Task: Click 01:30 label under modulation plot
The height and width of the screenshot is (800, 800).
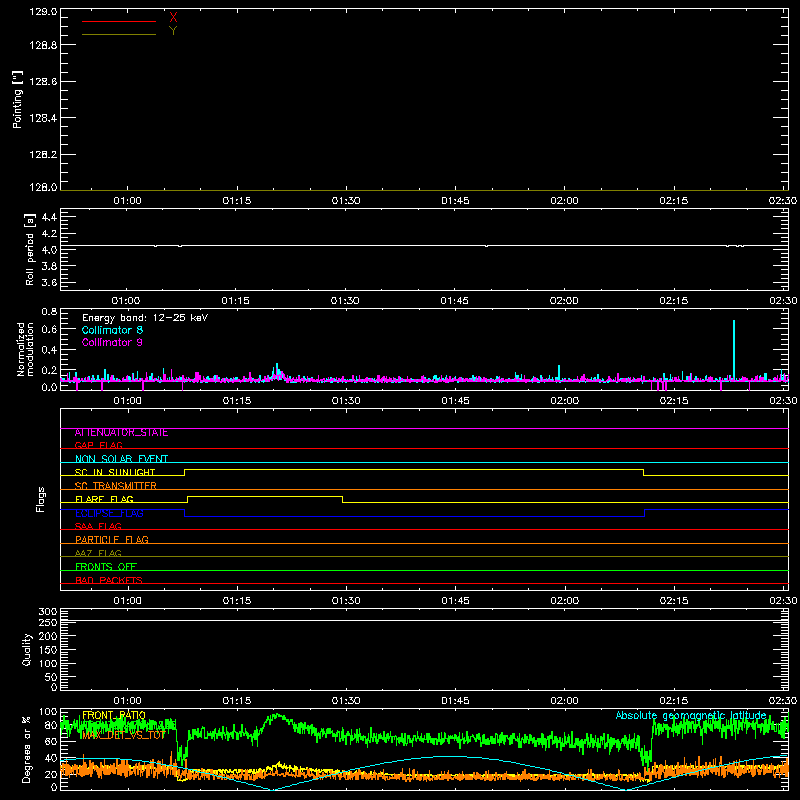Action: click(x=346, y=401)
